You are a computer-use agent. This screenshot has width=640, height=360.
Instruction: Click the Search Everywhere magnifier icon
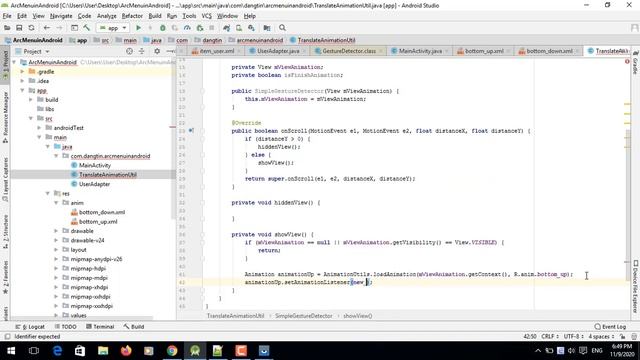(x=282, y=28)
